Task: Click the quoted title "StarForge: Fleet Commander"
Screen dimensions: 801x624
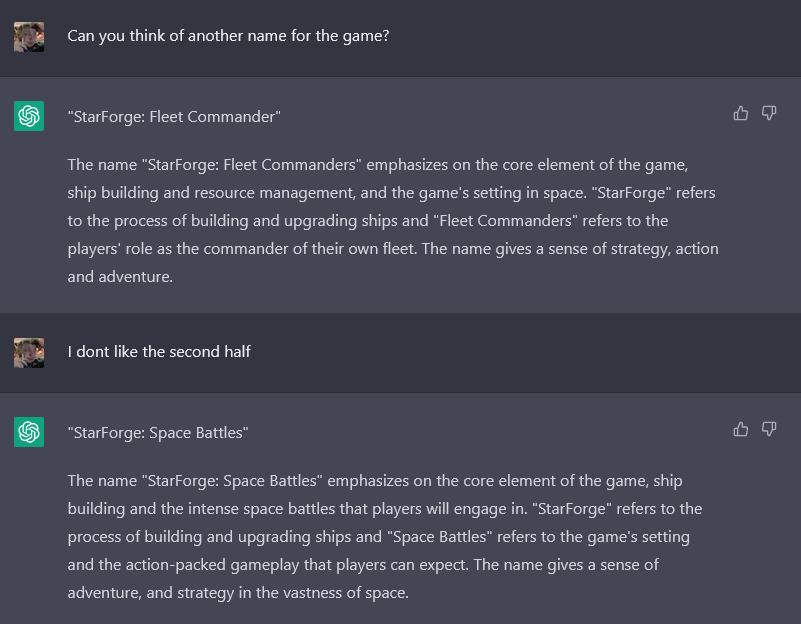Action: [x=174, y=117]
